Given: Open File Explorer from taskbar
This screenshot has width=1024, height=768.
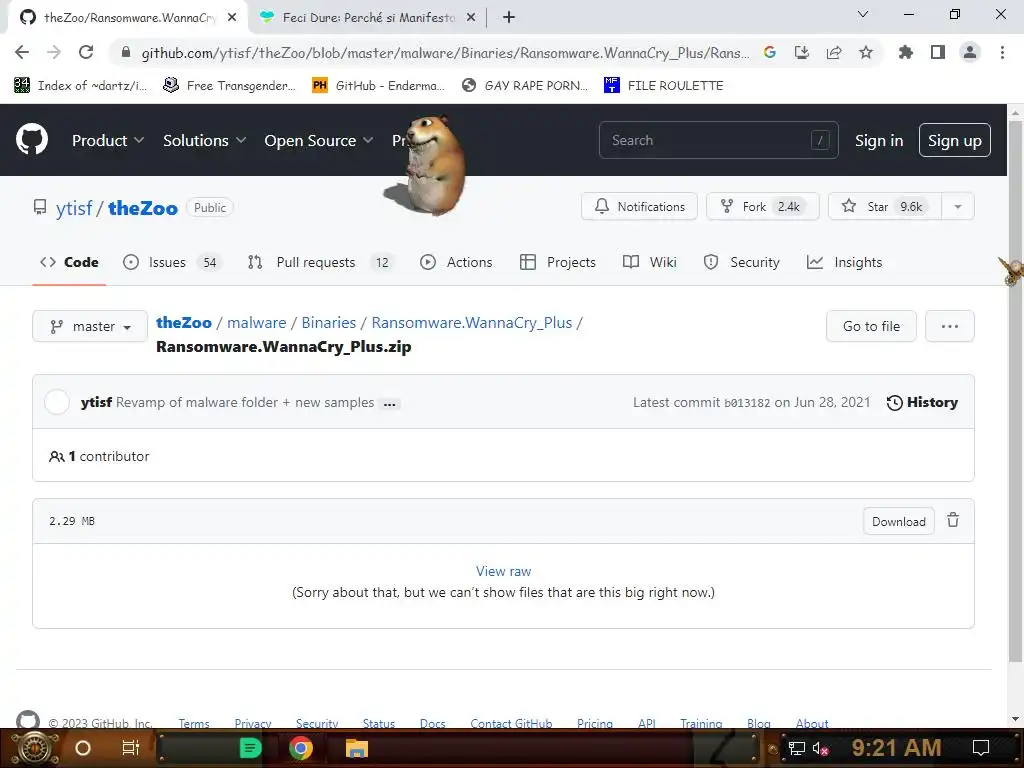Looking at the screenshot, I should [357, 748].
